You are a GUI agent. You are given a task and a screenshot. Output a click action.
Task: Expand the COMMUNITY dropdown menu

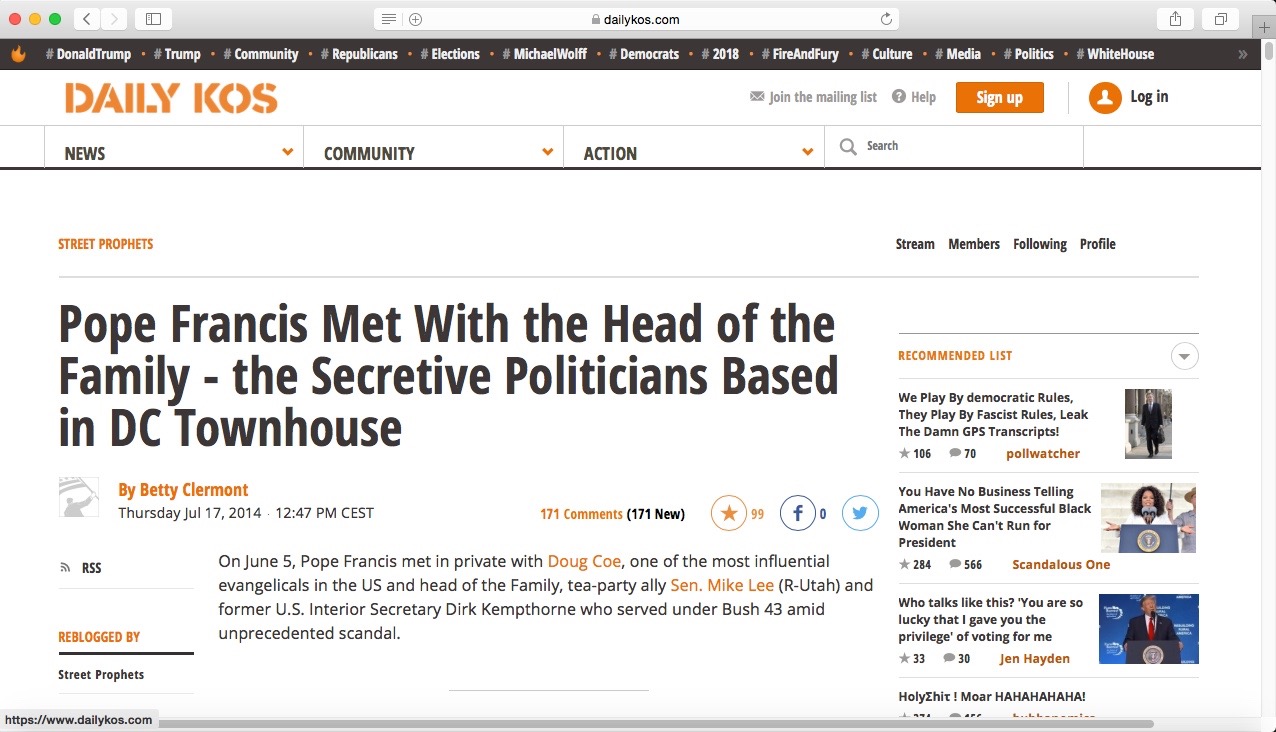tap(547, 152)
